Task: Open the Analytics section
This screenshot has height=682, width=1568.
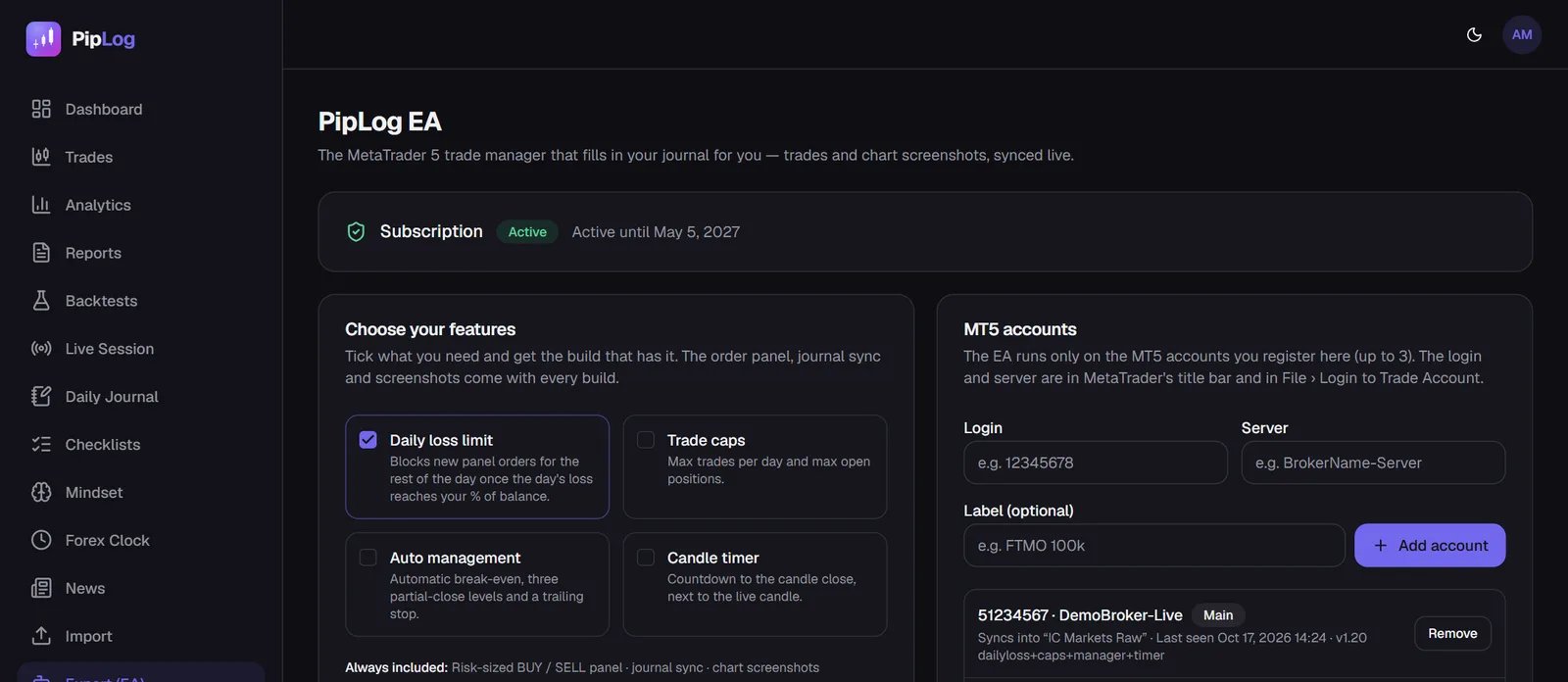Action: pos(141,205)
